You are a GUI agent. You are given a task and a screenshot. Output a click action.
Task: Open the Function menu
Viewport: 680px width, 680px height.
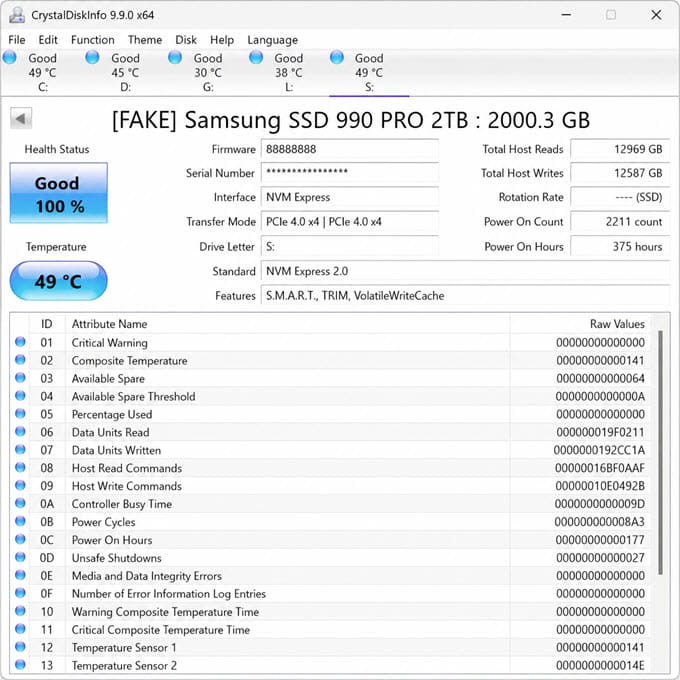click(93, 40)
